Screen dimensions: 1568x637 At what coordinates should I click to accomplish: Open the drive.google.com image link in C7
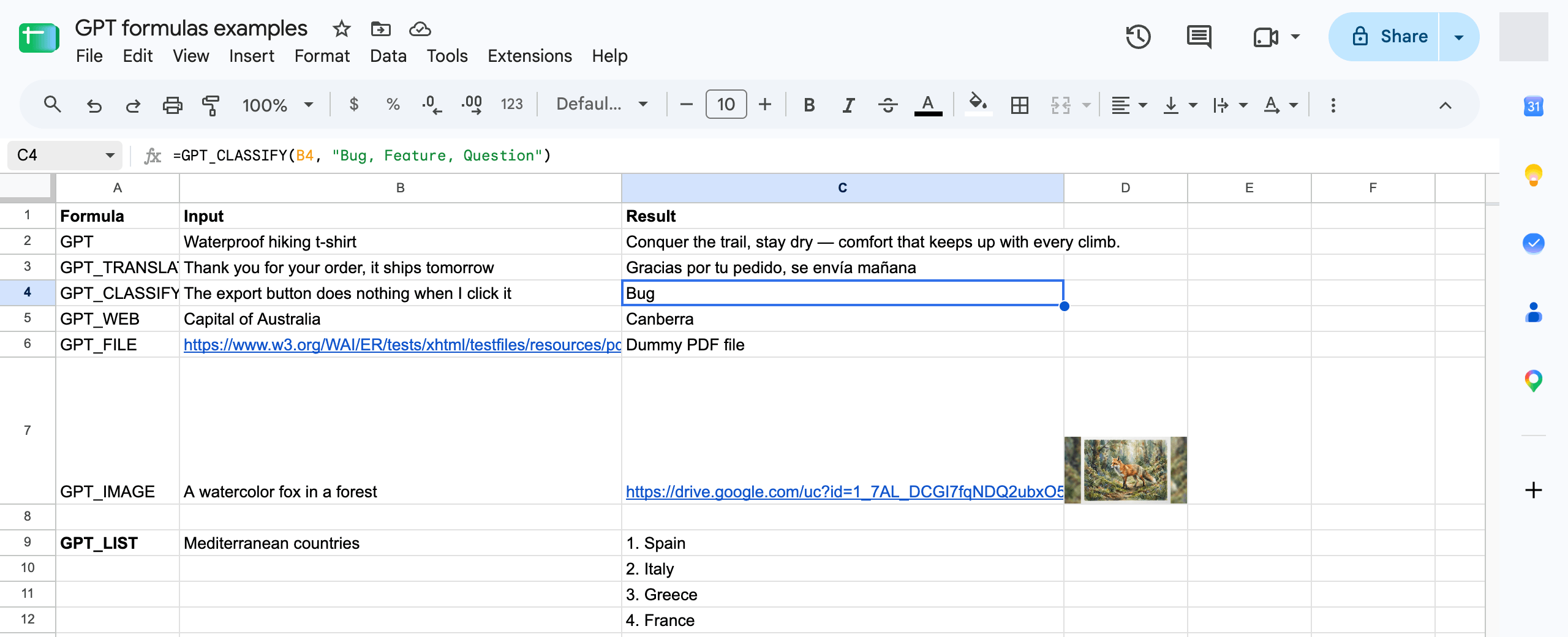tap(844, 492)
